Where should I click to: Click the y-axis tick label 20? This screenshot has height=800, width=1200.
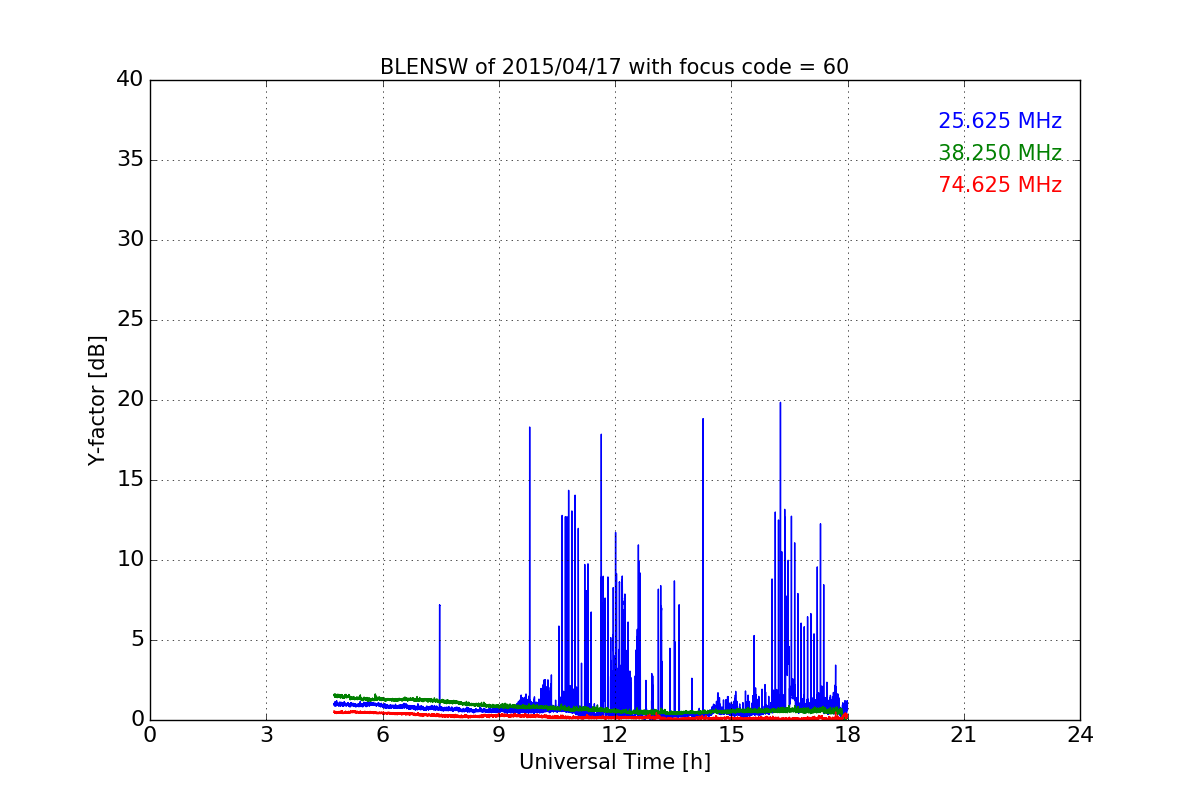pyautogui.click(x=130, y=400)
